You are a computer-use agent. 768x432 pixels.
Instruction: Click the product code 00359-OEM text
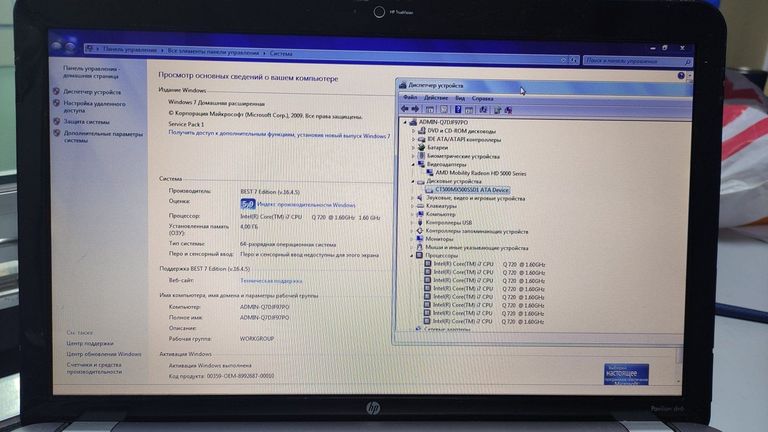tap(240, 376)
